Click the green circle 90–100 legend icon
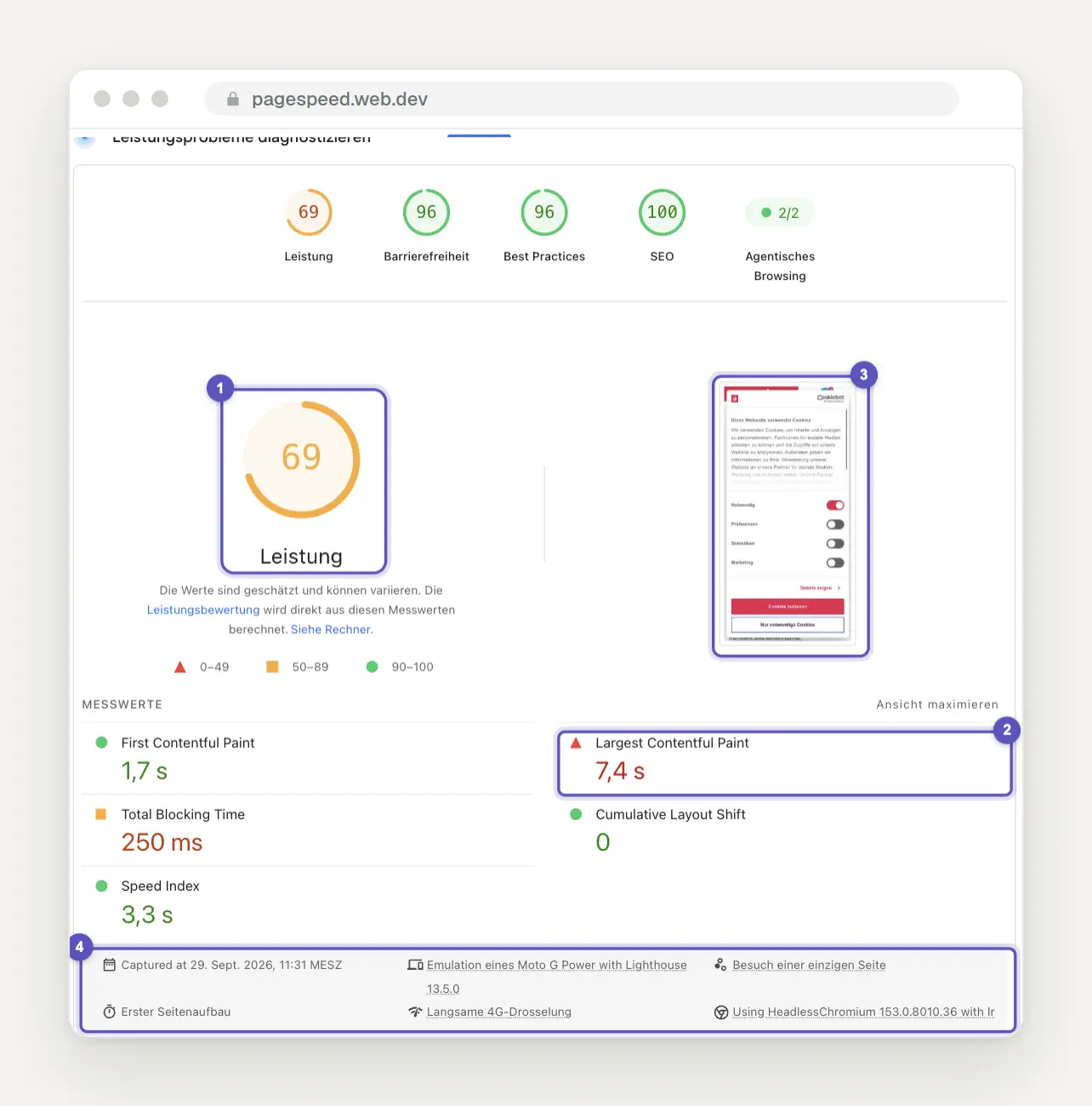The image size is (1092, 1106). point(372,667)
